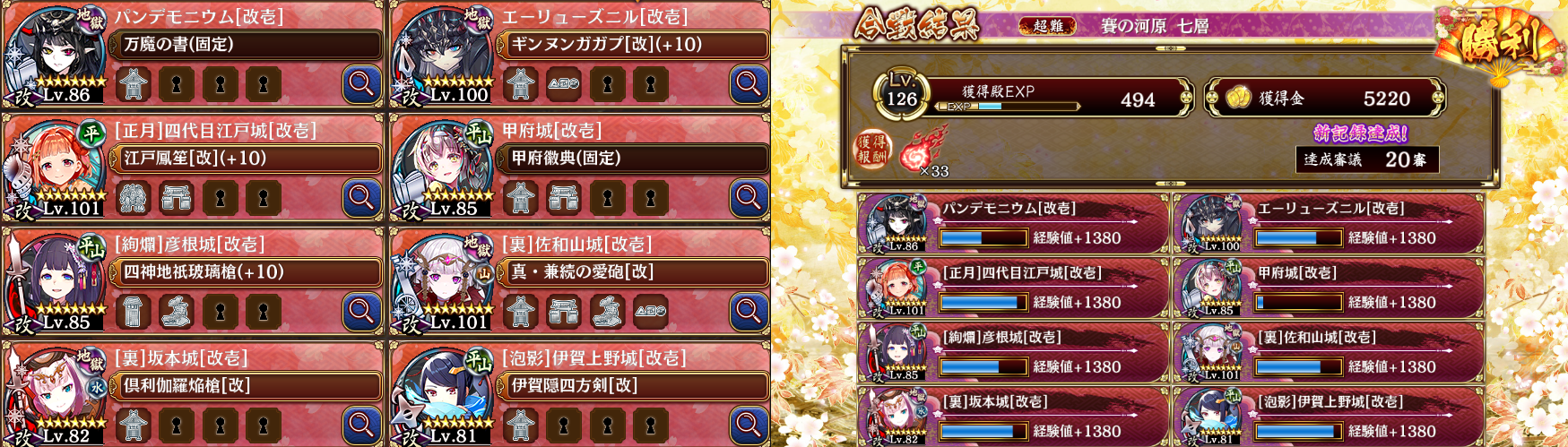Select weapon field ギンヌンガガプ[改](+10)

pos(633,45)
